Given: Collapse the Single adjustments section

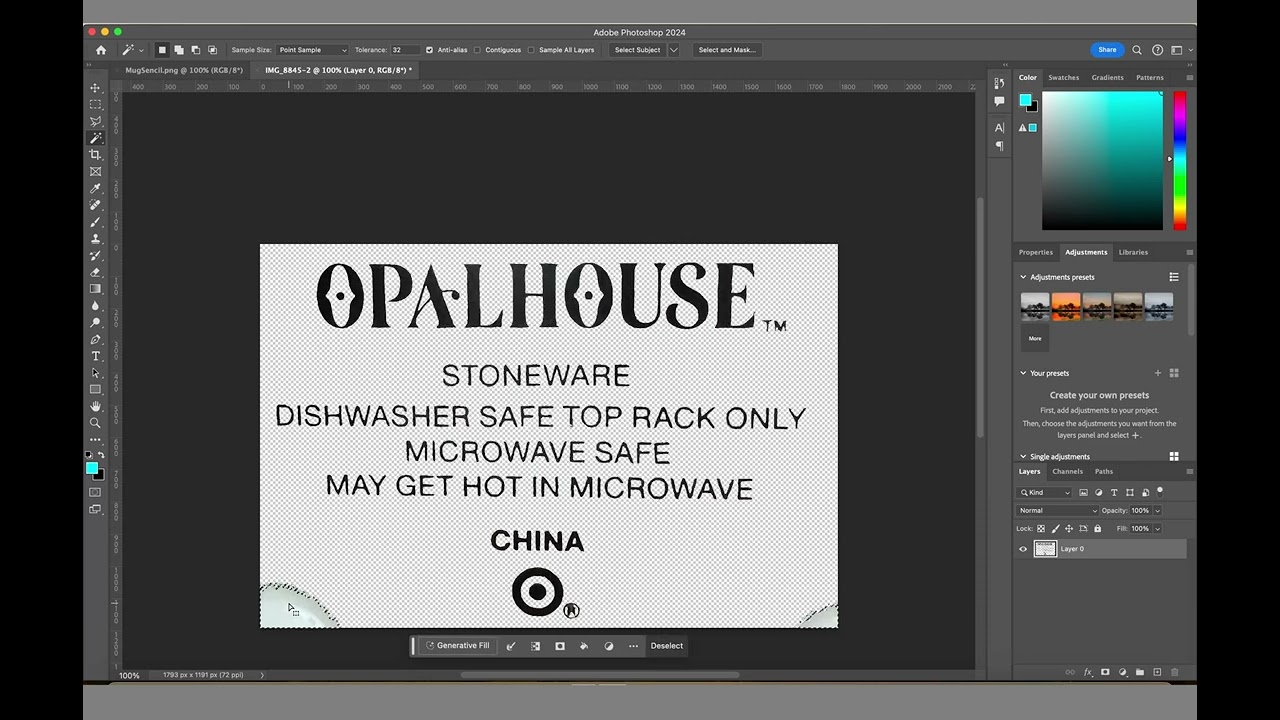Looking at the screenshot, I should point(1023,457).
